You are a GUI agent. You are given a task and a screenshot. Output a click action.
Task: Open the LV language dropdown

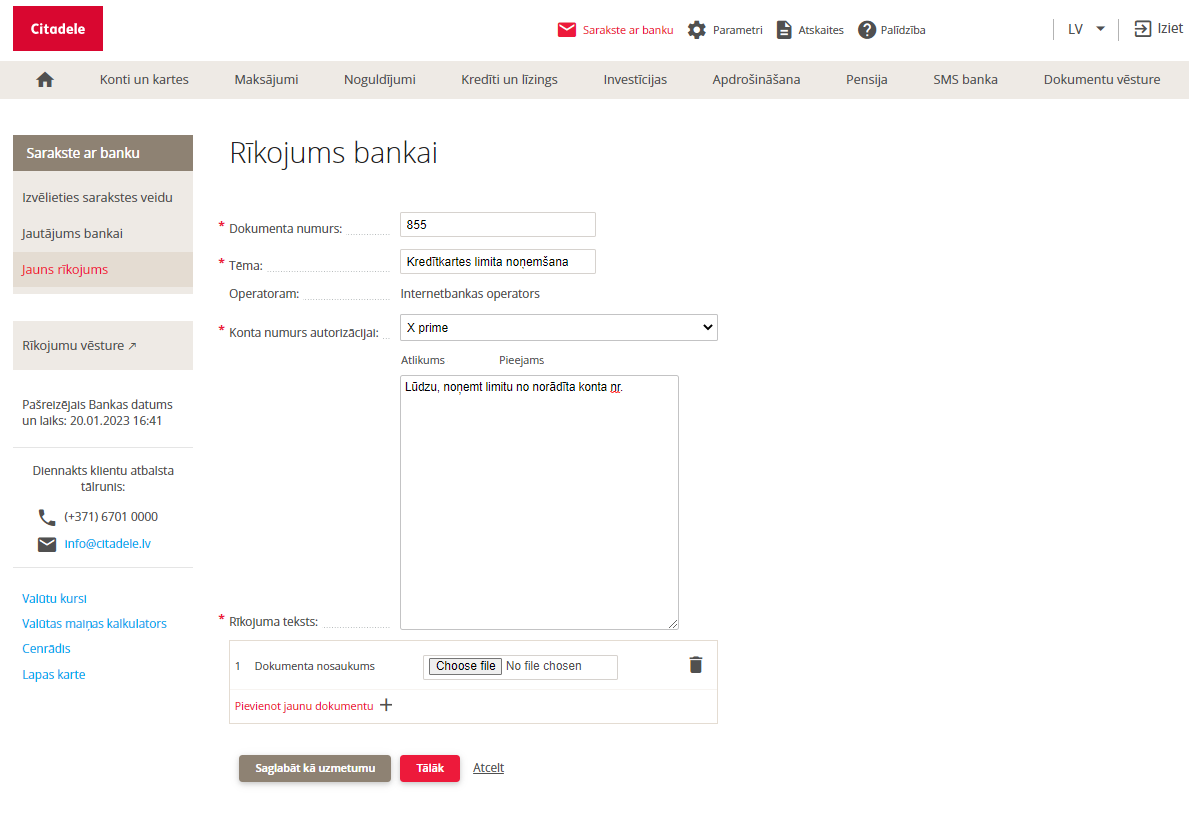click(1086, 29)
